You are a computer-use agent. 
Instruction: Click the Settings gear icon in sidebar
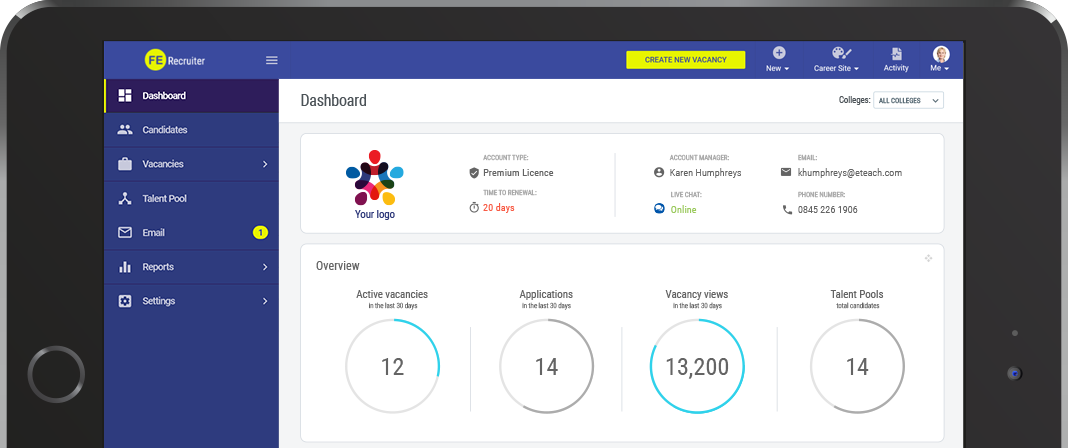tap(125, 301)
